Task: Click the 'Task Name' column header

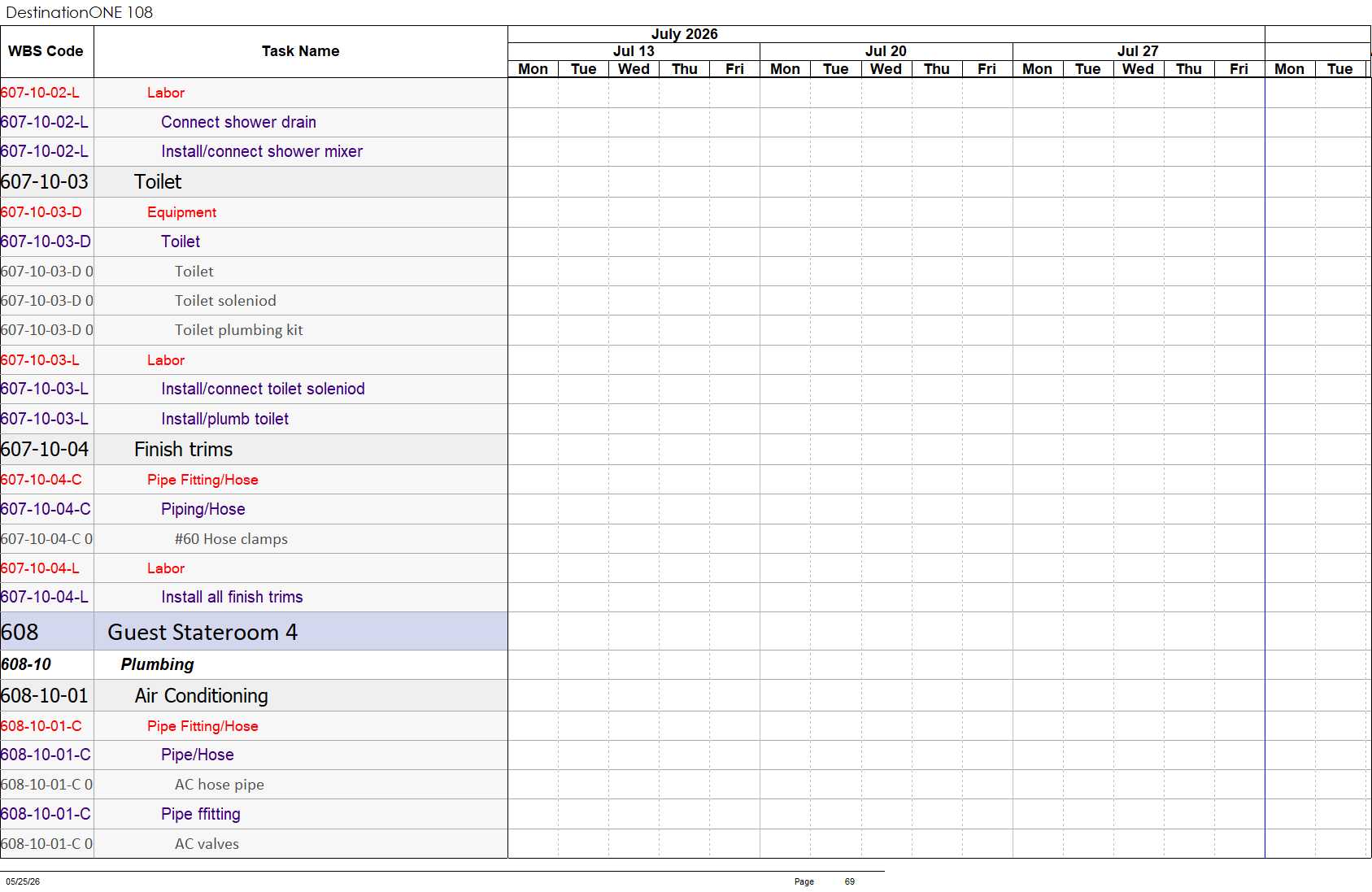Action: click(300, 51)
